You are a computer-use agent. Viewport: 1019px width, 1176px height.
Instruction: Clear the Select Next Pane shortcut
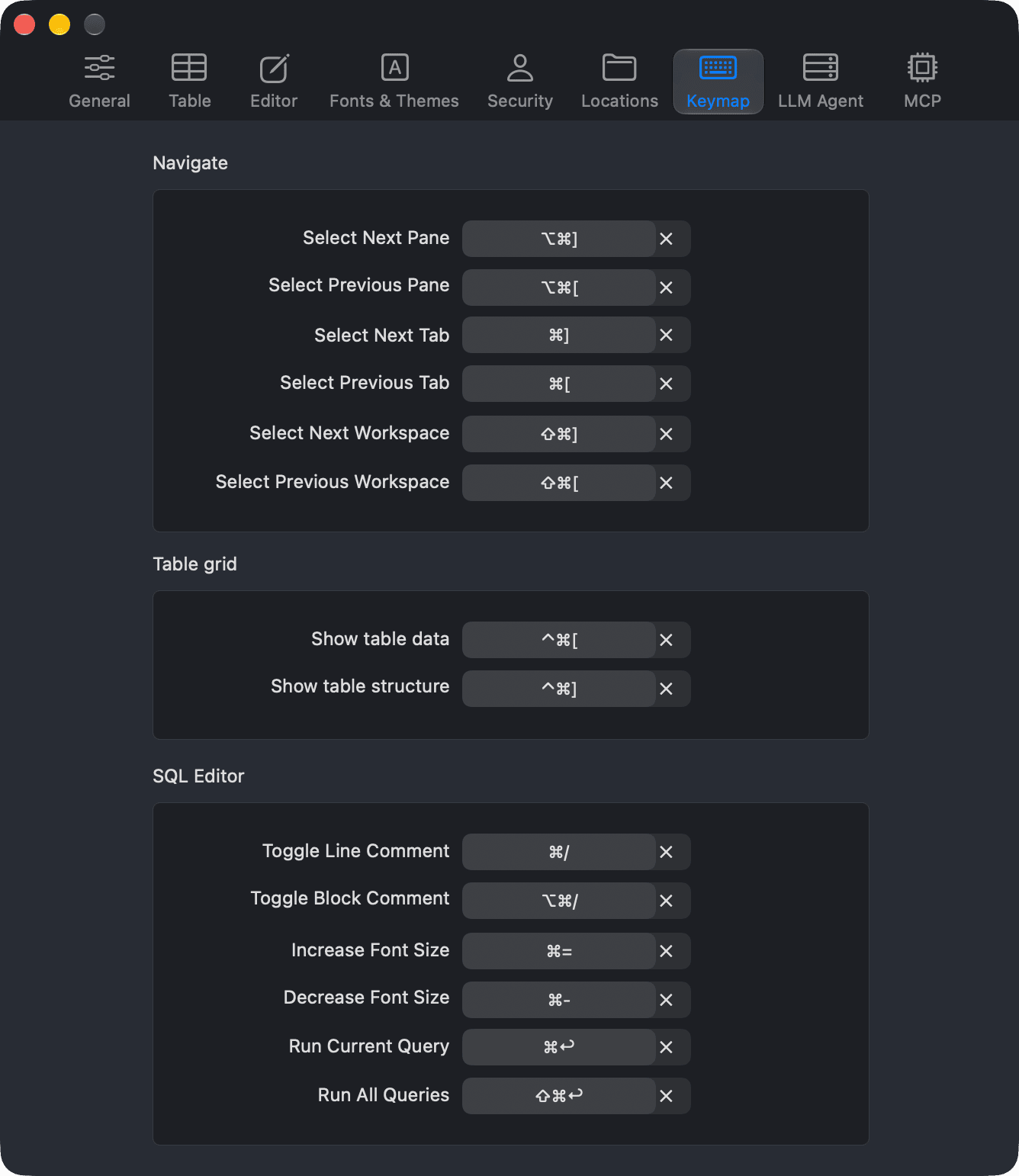[666, 239]
